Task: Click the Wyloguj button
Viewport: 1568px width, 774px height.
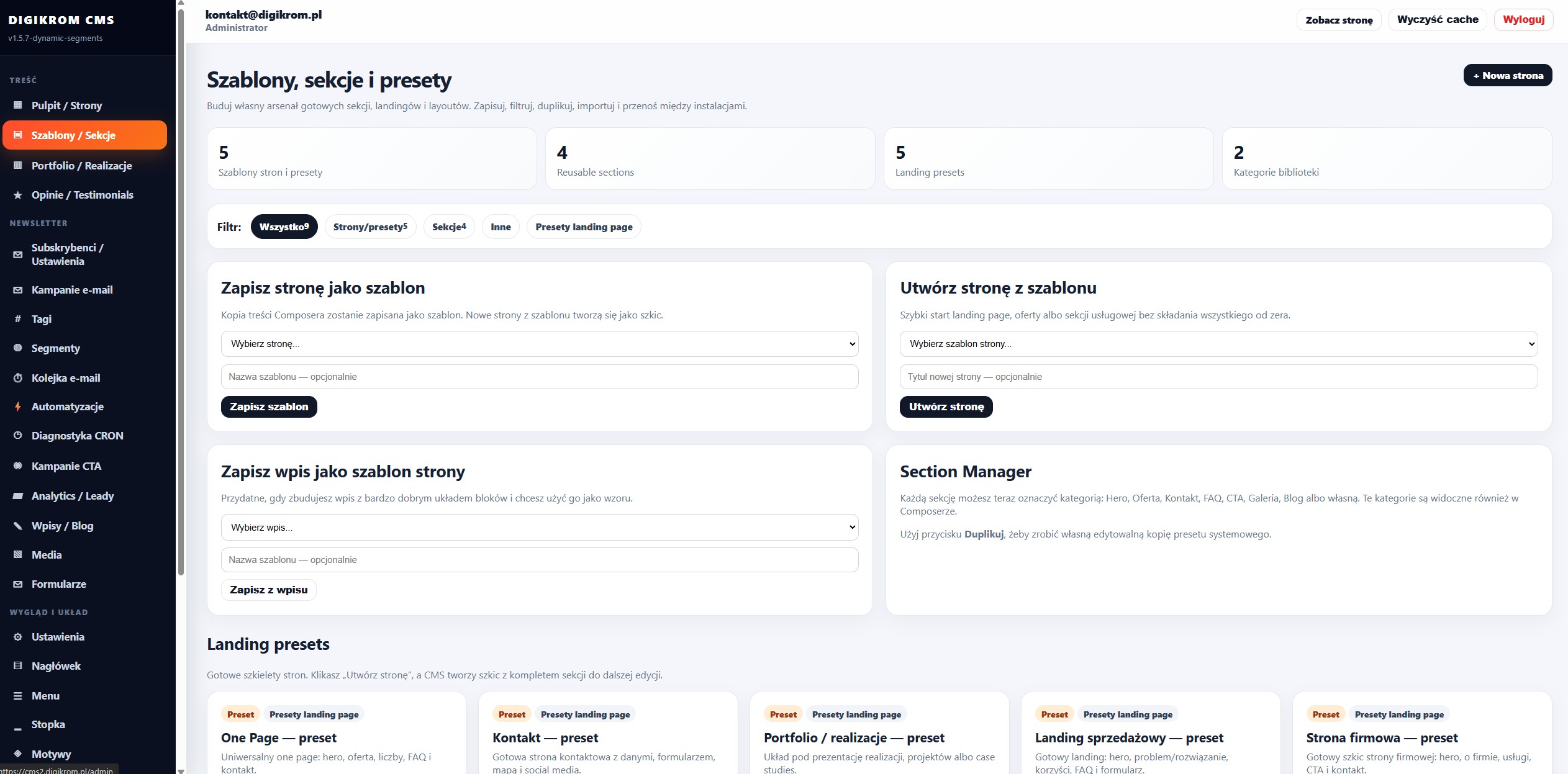Action: coord(1523,19)
